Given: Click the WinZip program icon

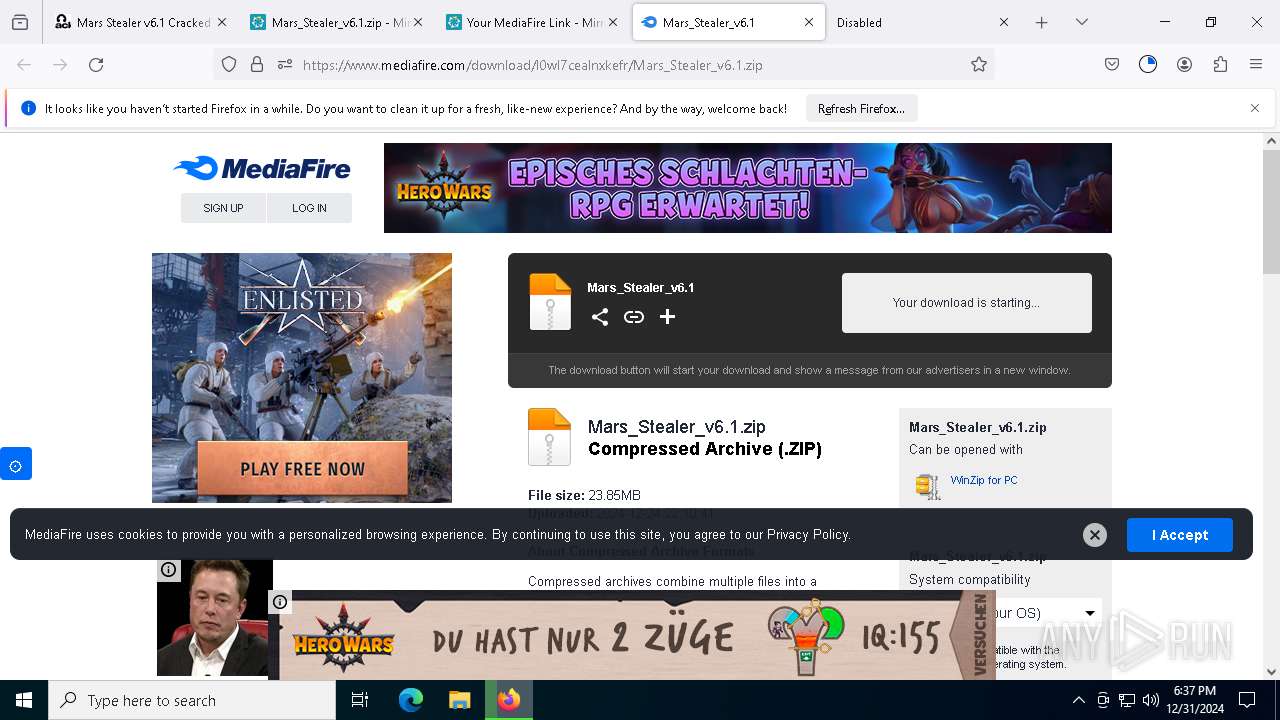Looking at the screenshot, I should coord(928,486).
